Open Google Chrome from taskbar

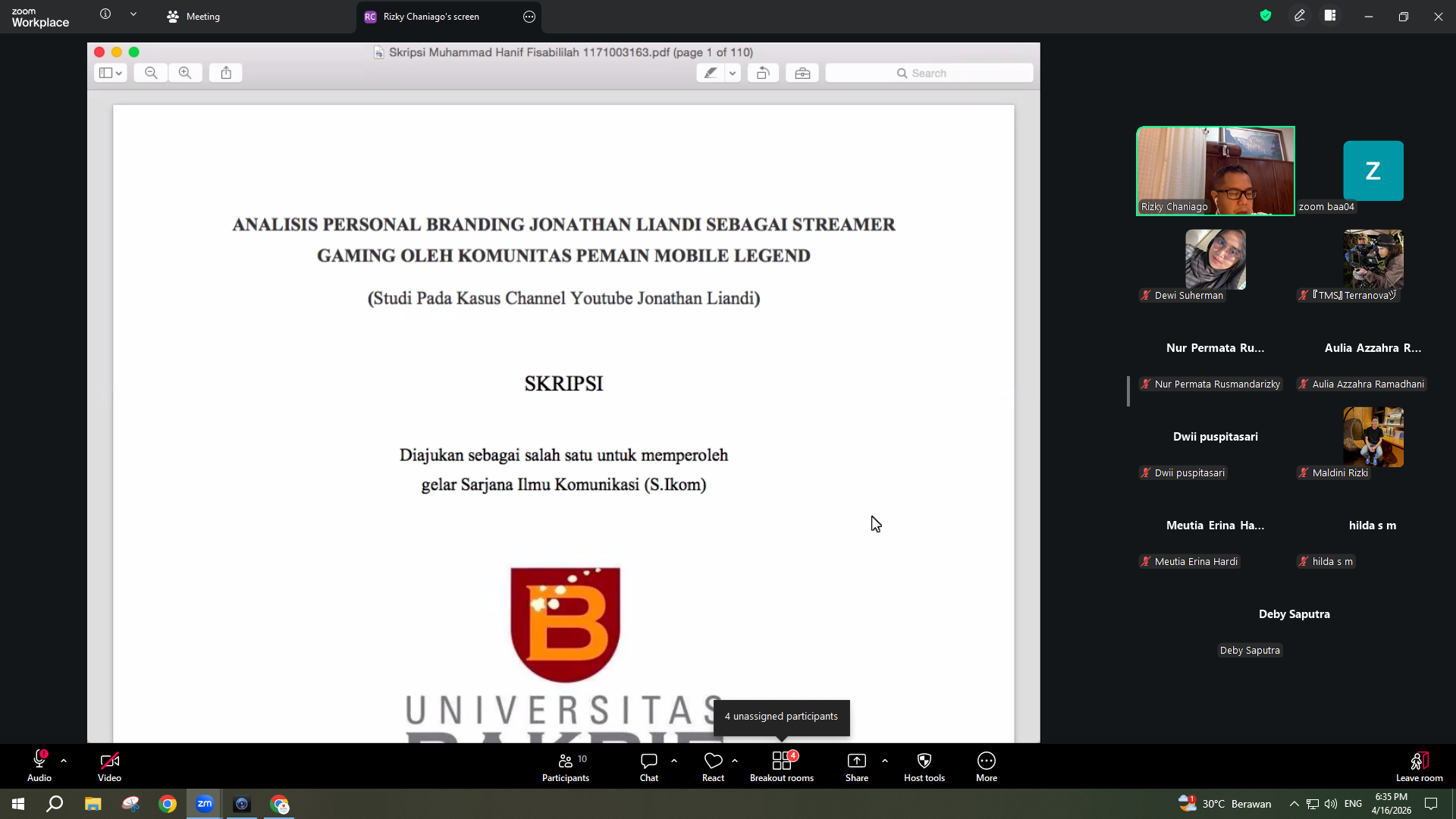[168, 804]
